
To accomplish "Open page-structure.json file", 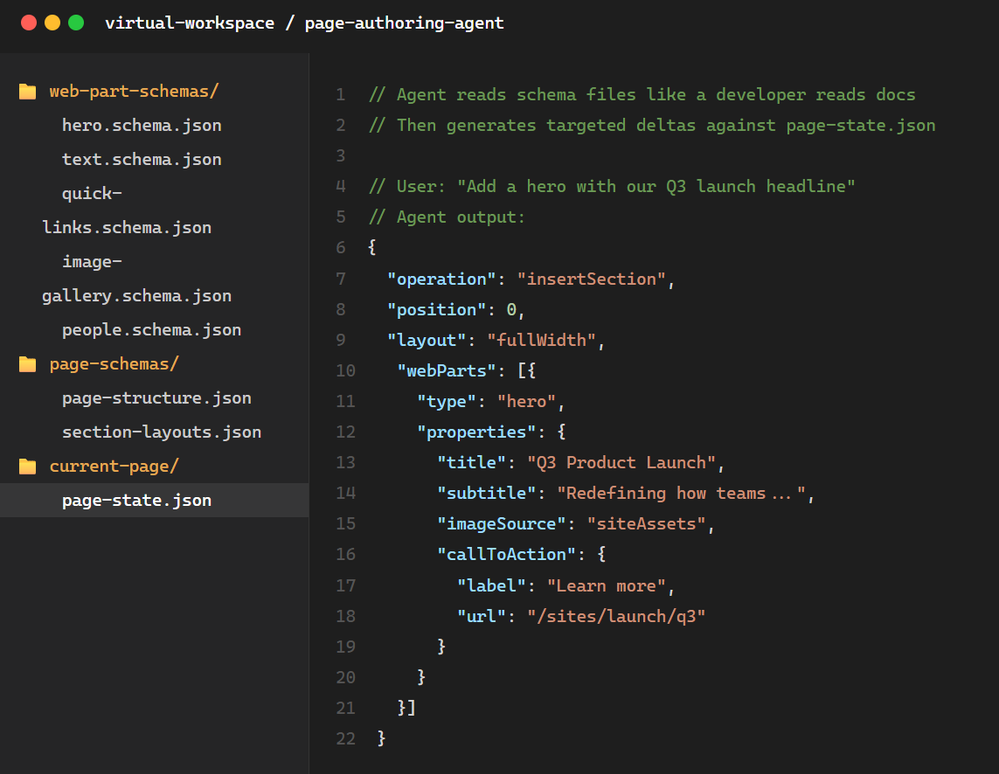I will point(156,398).
